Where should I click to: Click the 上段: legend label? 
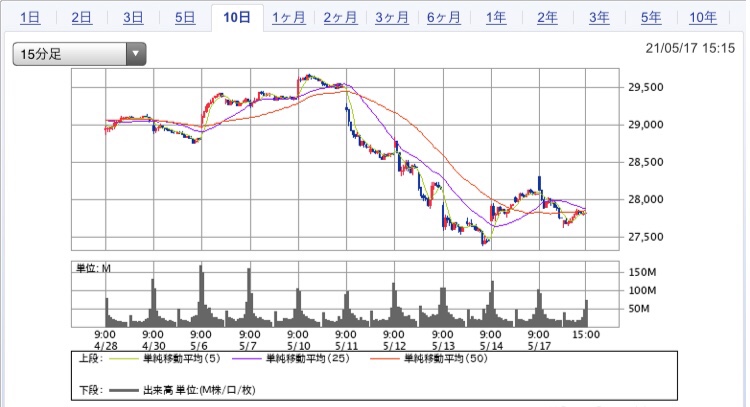coord(90,359)
